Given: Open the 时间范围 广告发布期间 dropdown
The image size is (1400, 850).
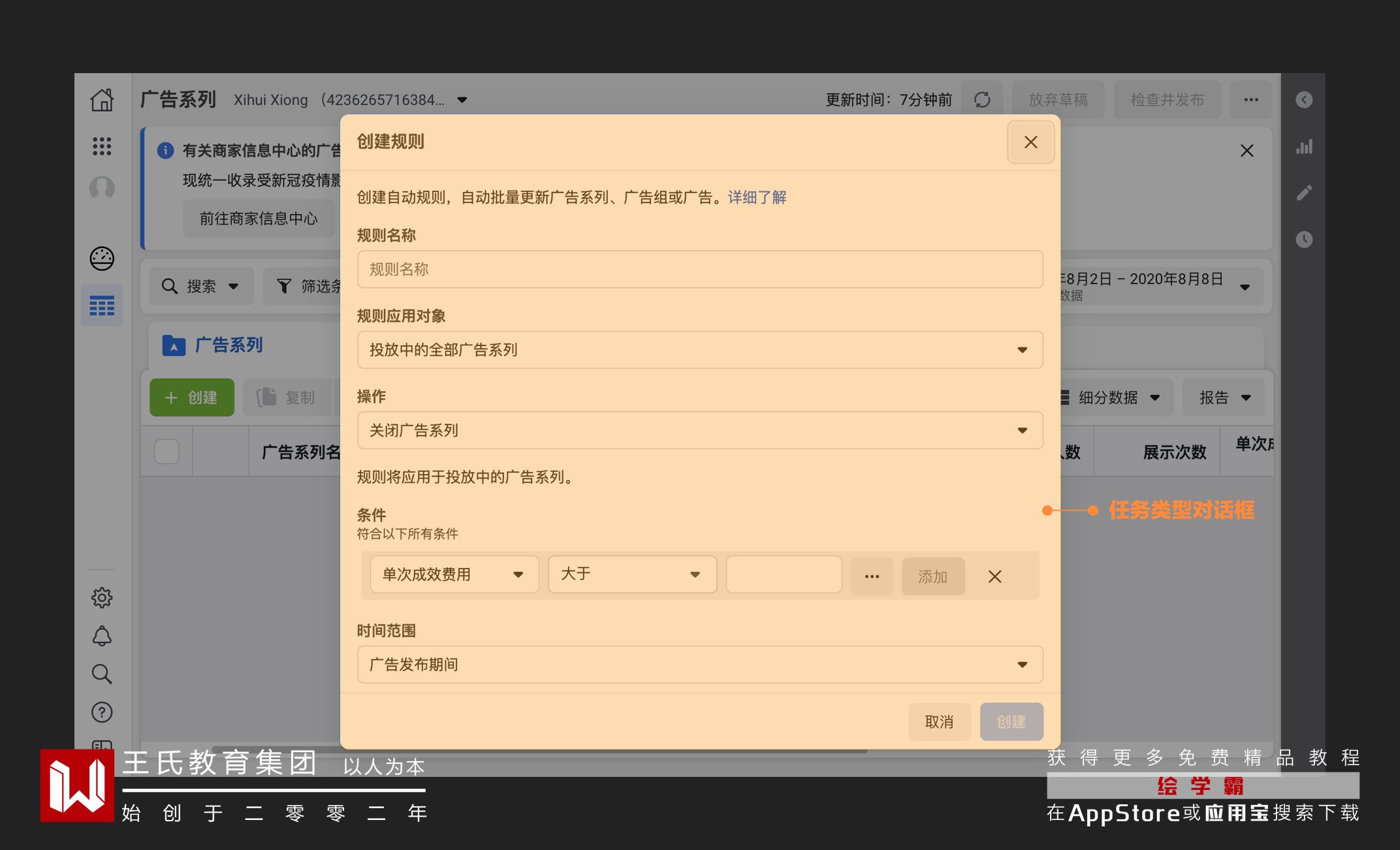Looking at the screenshot, I should tap(699, 665).
